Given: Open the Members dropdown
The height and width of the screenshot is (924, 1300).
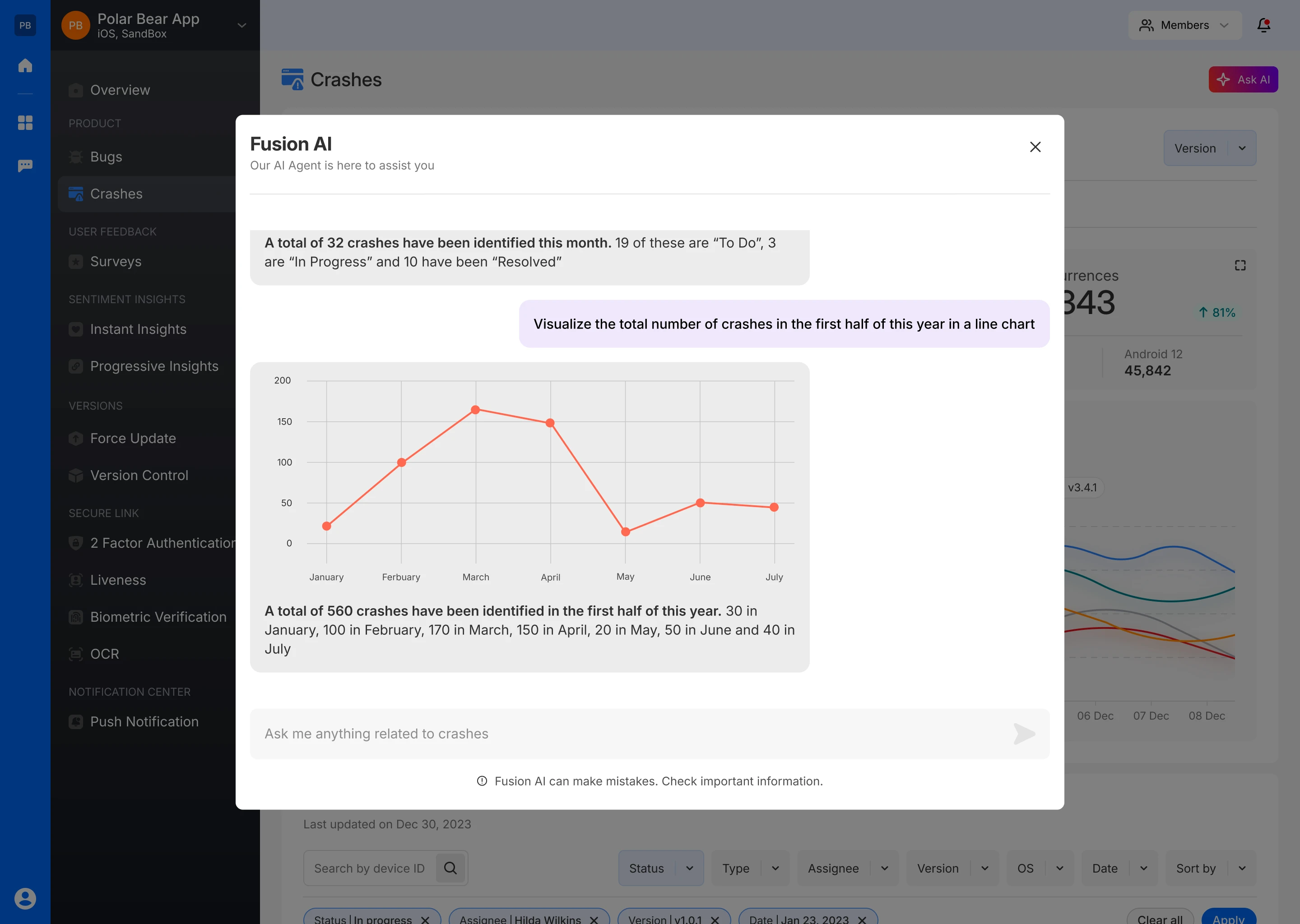Looking at the screenshot, I should point(1184,25).
